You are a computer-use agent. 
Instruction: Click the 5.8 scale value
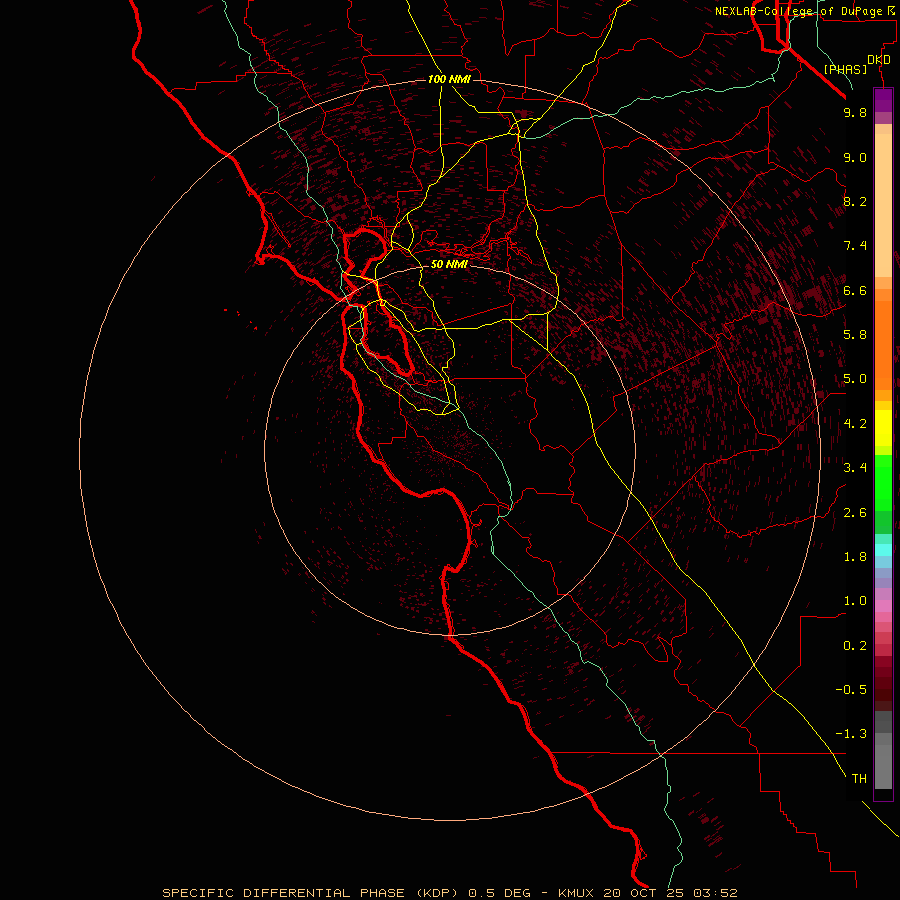click(855, 335)
